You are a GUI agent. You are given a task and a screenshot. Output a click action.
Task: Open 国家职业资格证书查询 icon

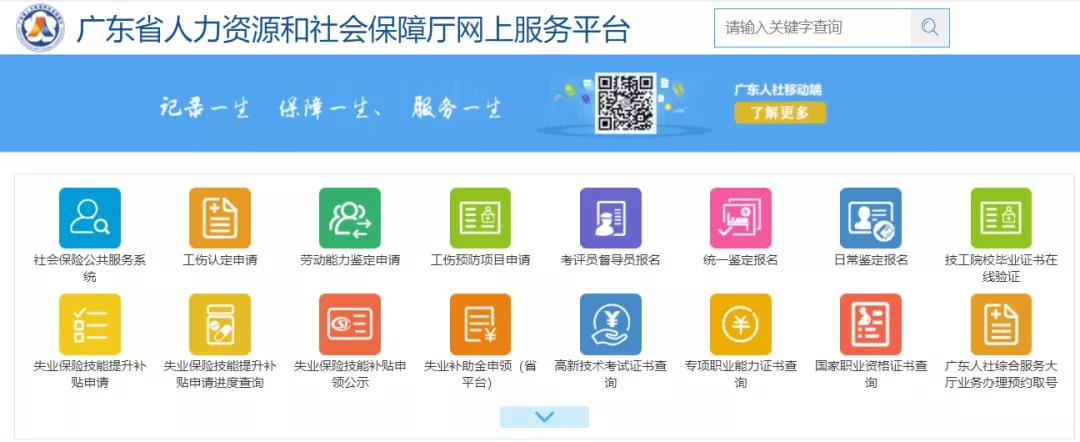[x=870, y=324]
